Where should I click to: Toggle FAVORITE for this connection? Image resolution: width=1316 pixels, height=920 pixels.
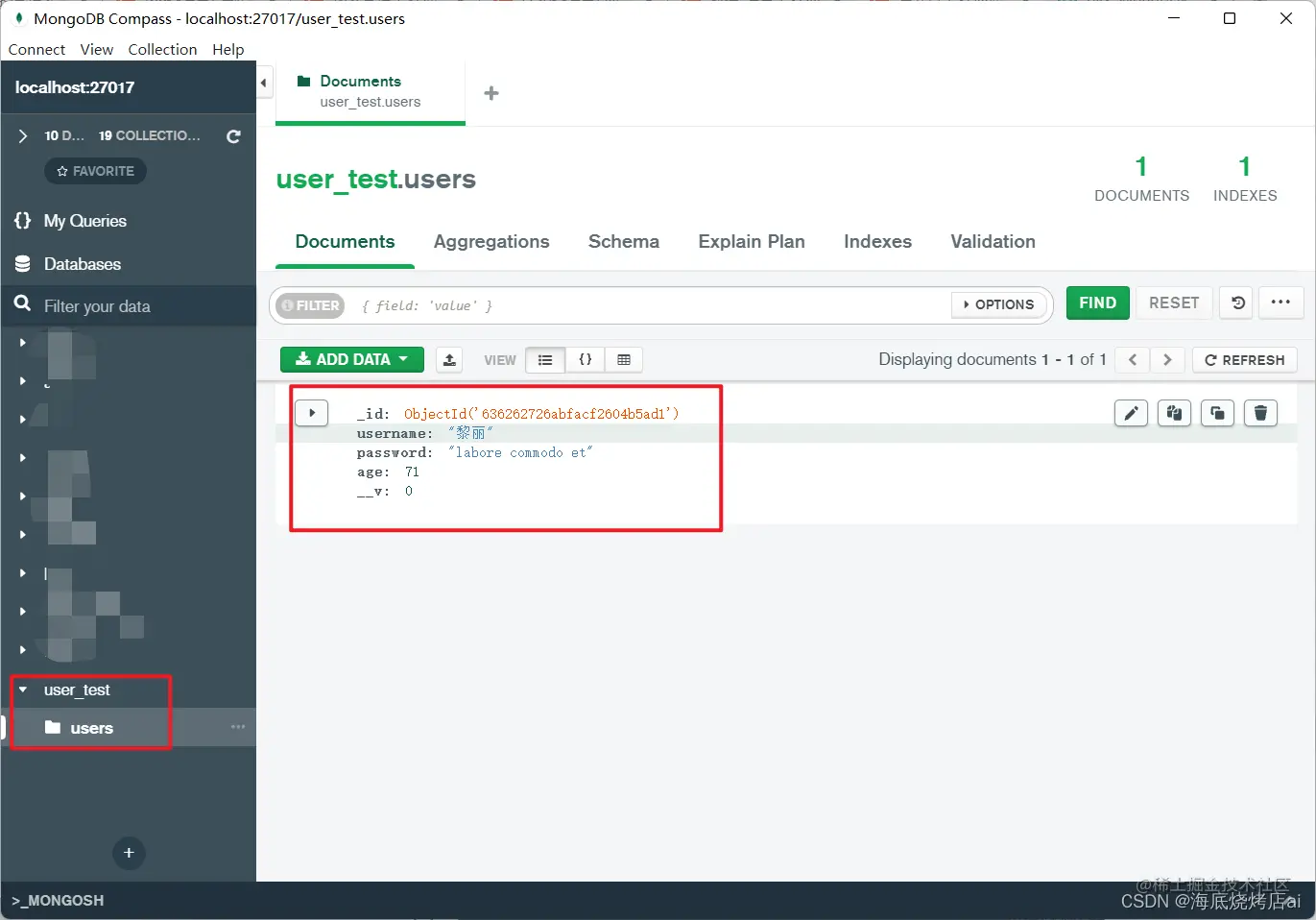tap(95, 171)
